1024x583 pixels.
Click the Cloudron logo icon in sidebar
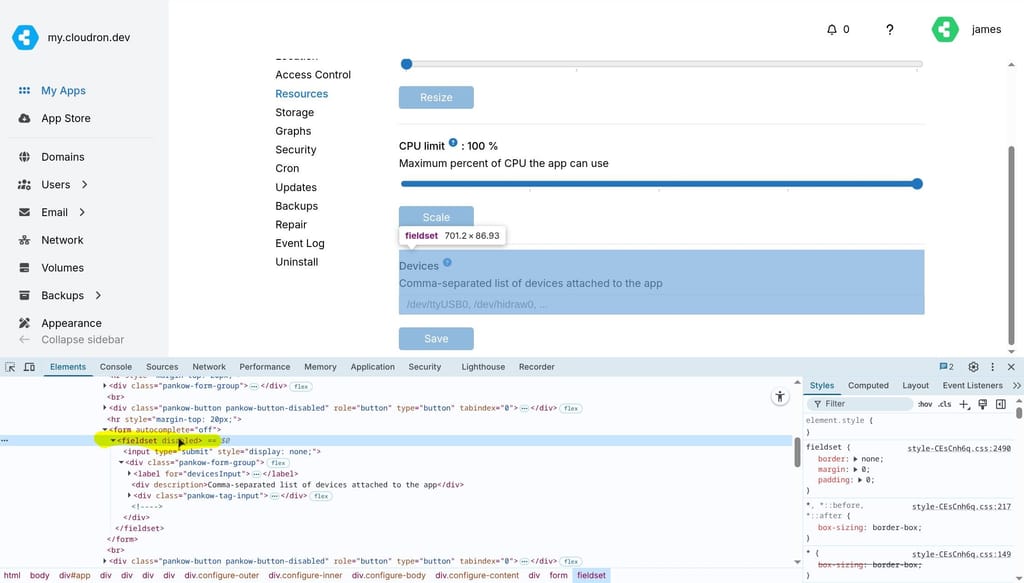click(x=25, y=38)
